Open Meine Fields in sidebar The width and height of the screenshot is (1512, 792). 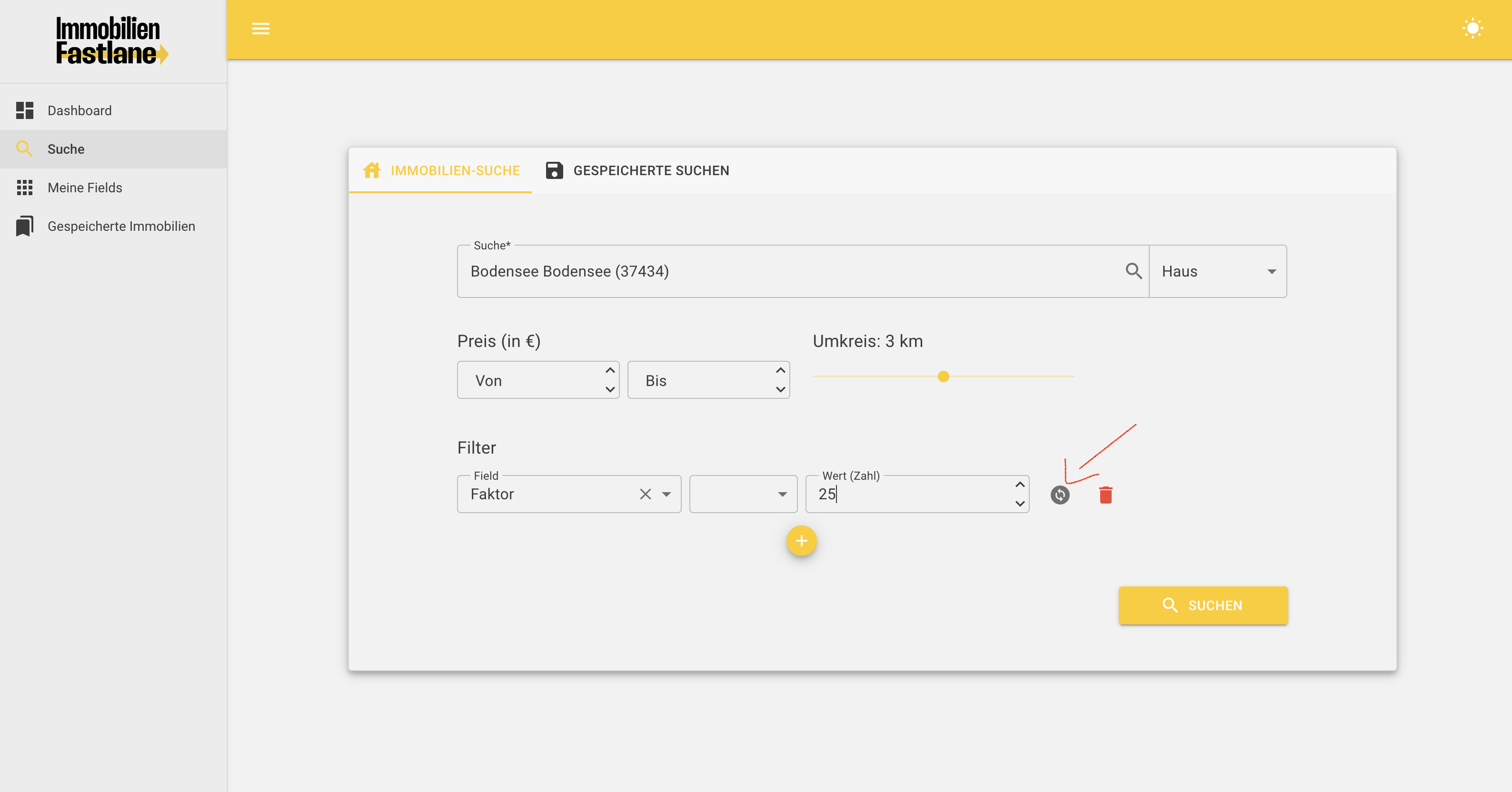coord(85,188)
